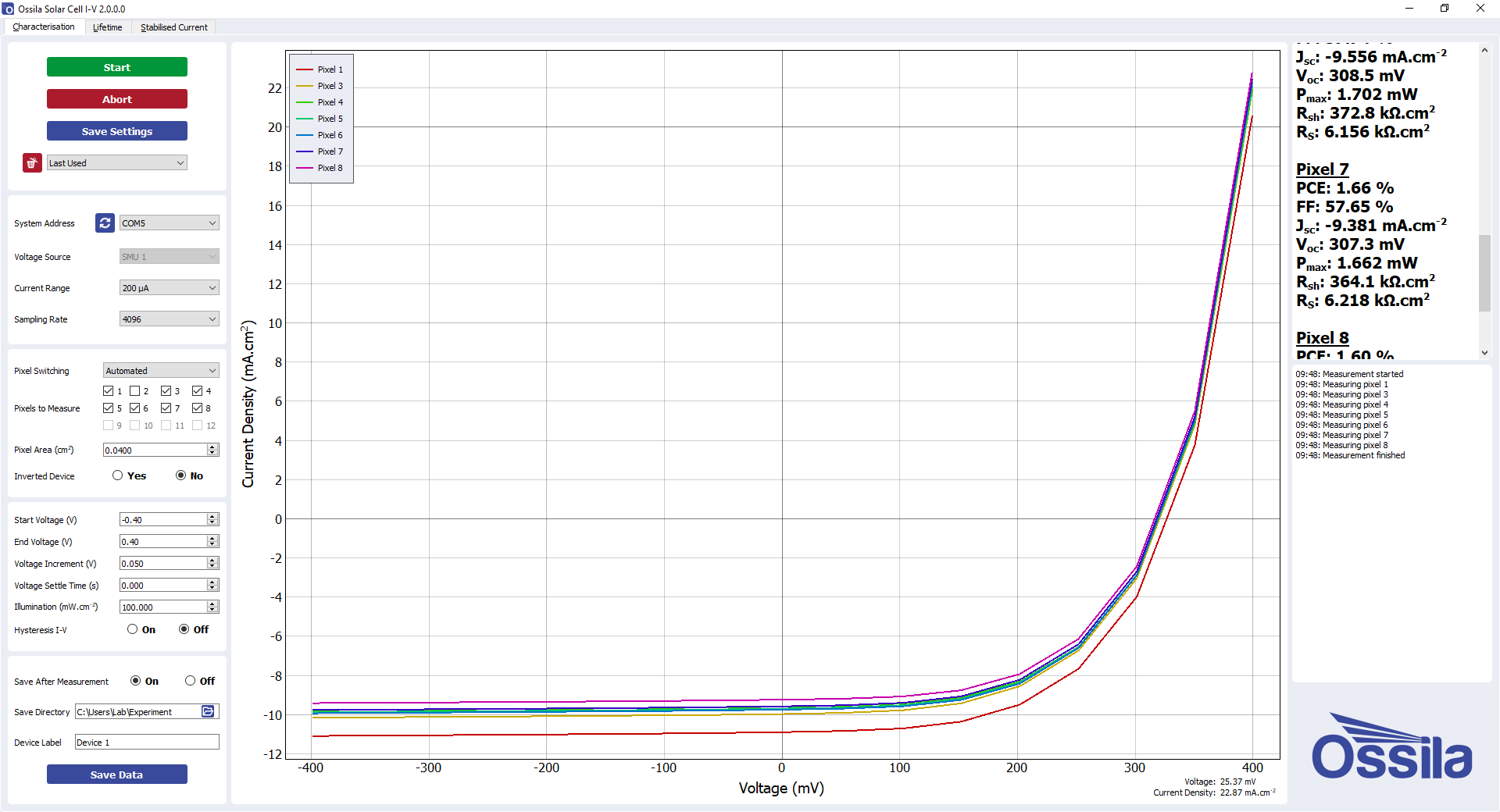Click the Device Label input field
1500x812 pixels.
[147, 742]
